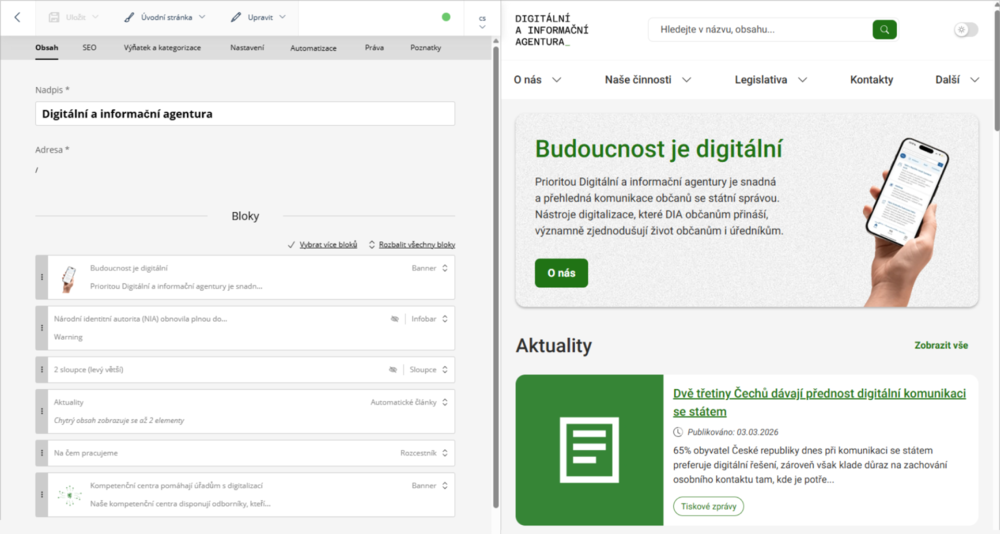Click the green O nás banner button
The width and height of the screenshot is (1000, 534).
click(x=561, y=273)
